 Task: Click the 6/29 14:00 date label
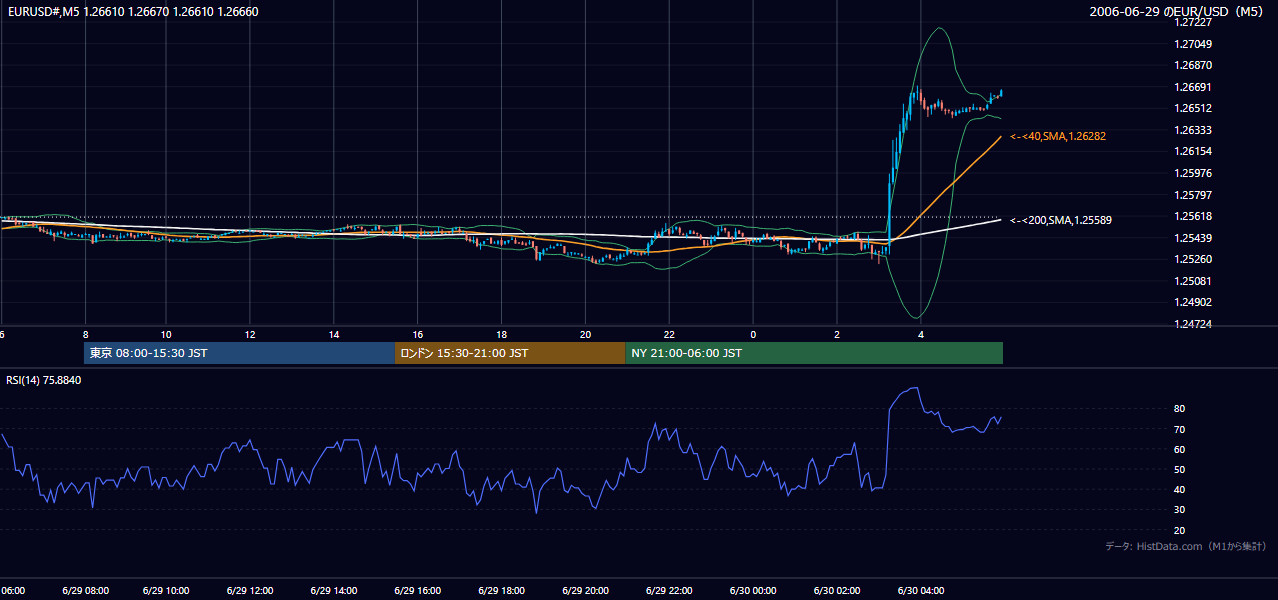[334, 590]
